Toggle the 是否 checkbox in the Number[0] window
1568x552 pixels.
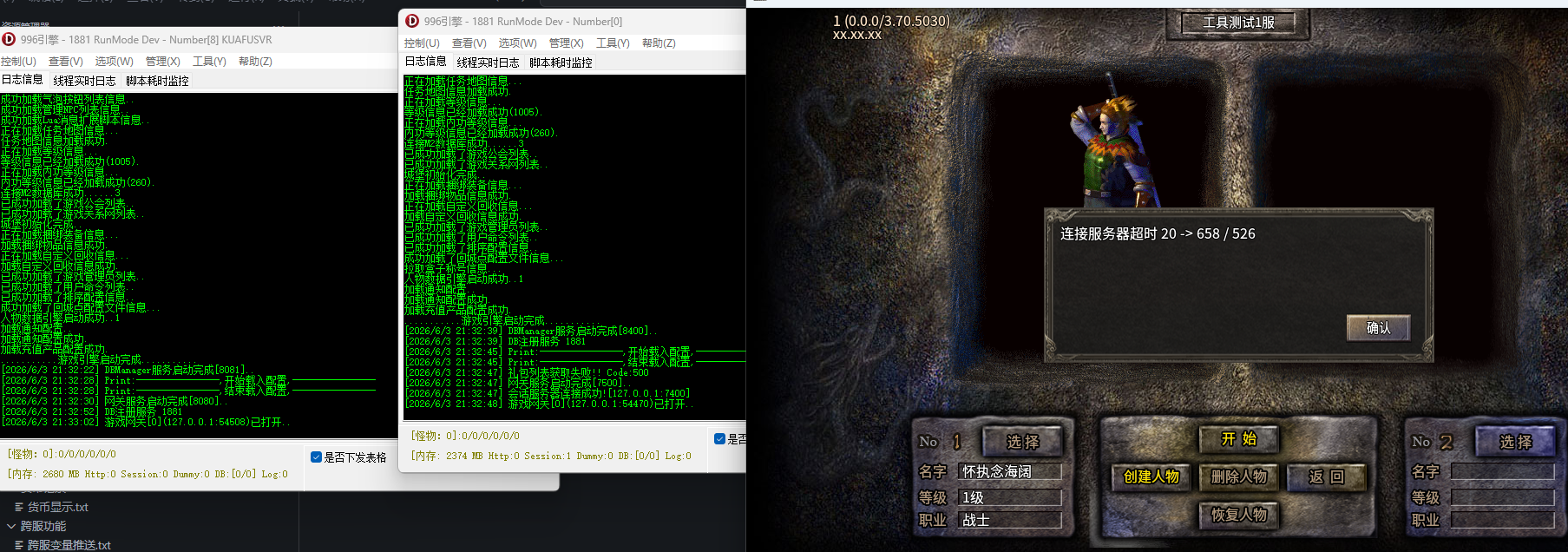coord(719,438)
